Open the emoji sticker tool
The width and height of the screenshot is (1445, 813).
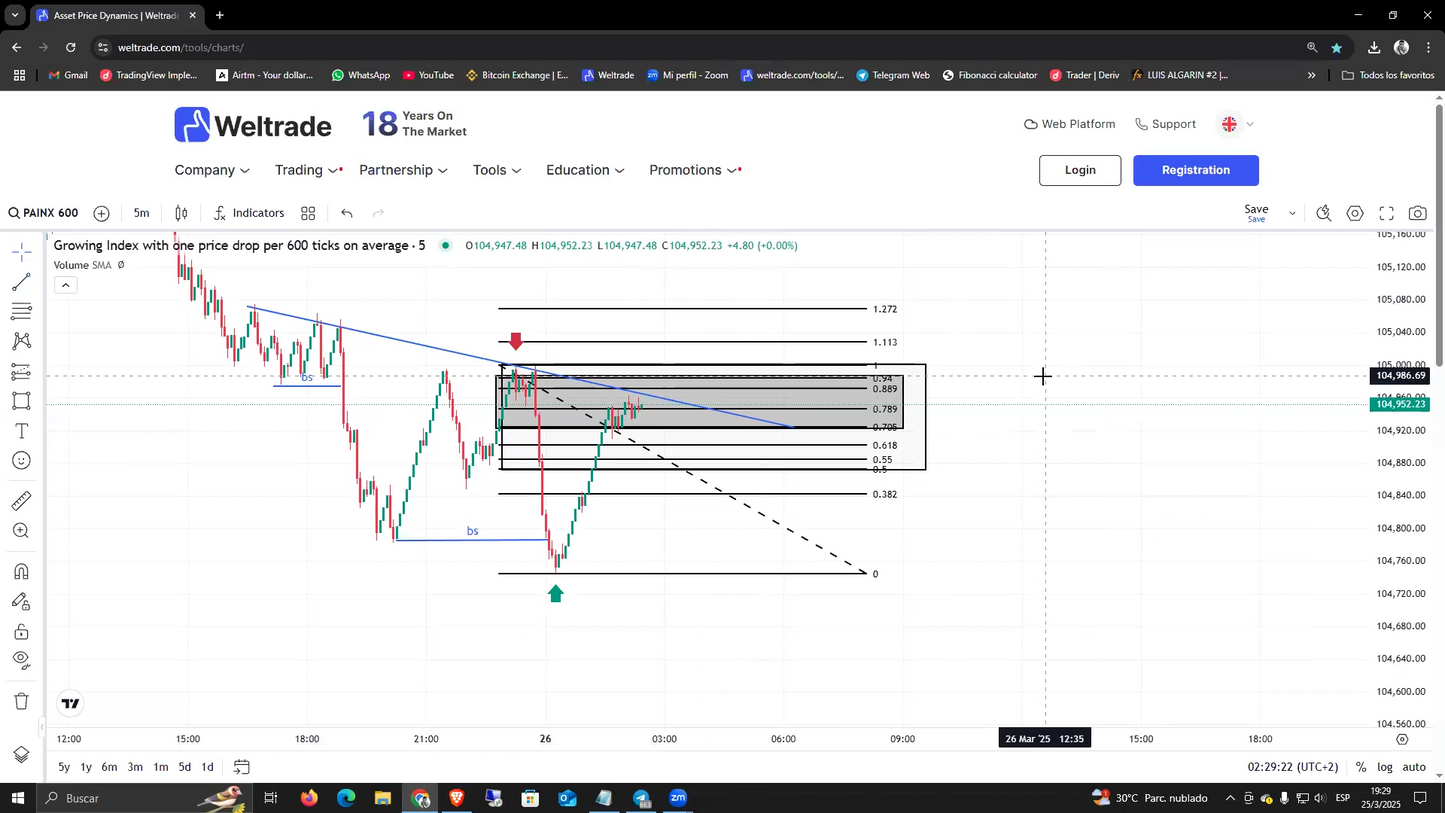[22, 460]
